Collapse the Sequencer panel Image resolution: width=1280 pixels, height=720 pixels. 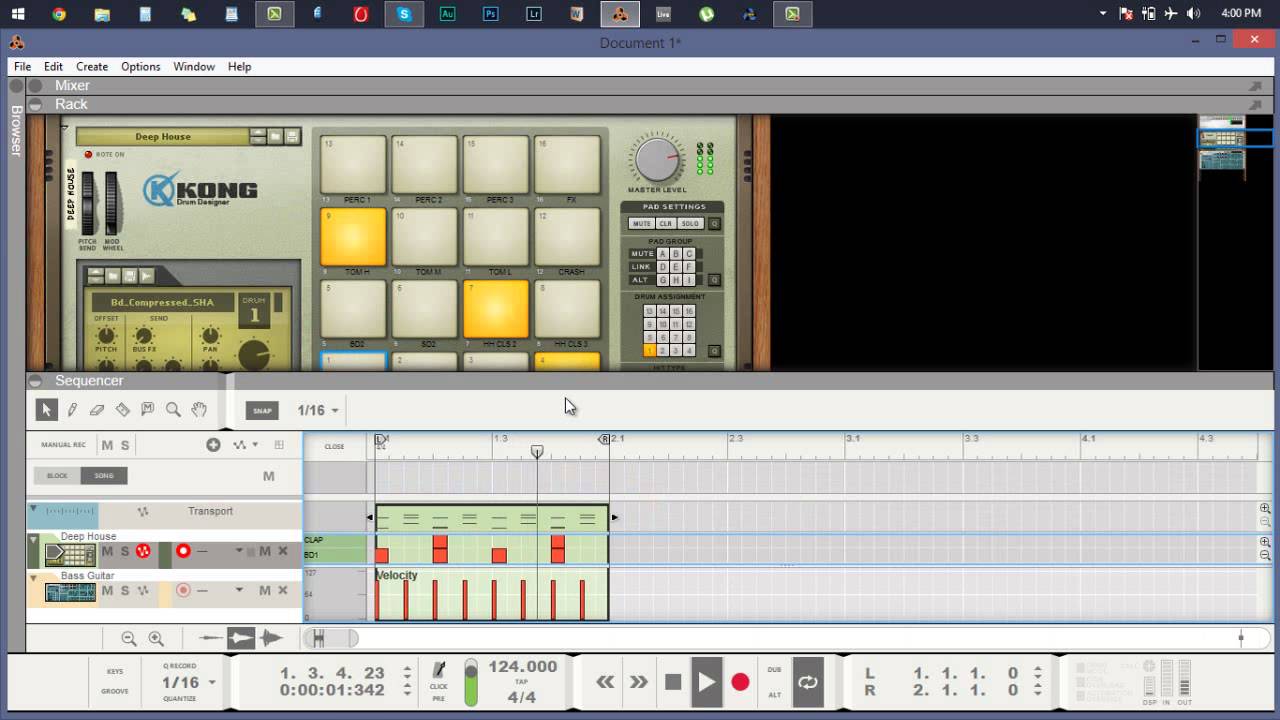coord(35,380)
